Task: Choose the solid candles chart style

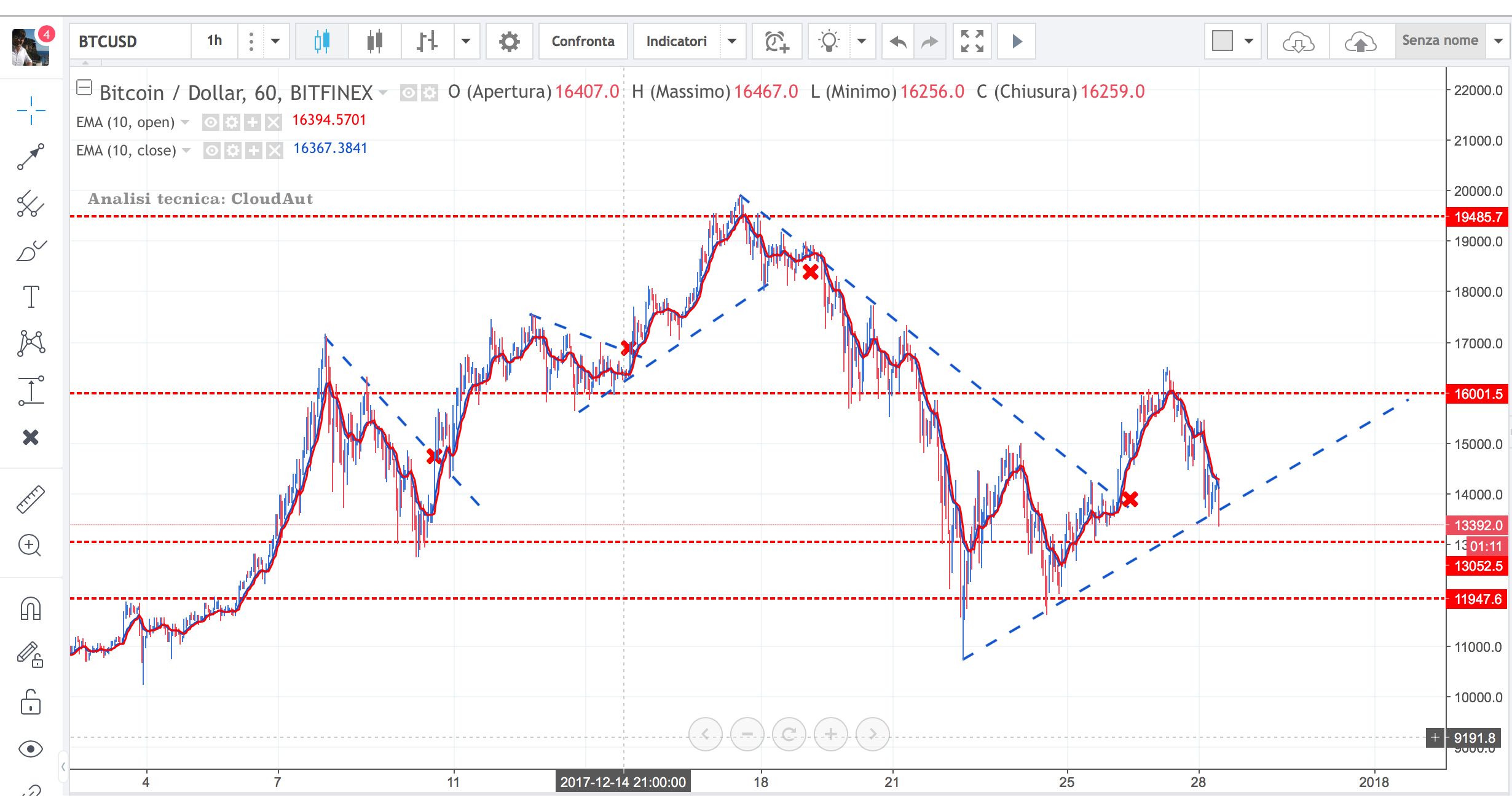Action: point(375,41)
